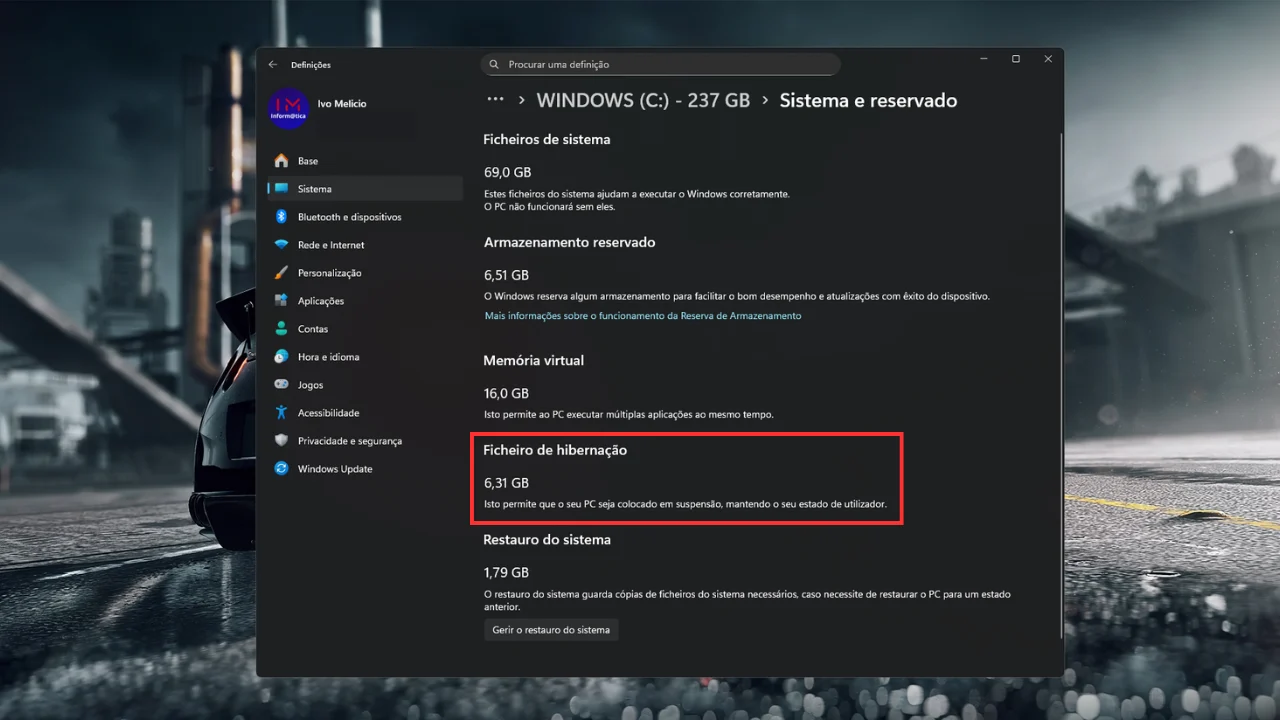The height and width of the screenshot is (720, 1280).
Task: Close the Definições window
Action: (1048, 60)
